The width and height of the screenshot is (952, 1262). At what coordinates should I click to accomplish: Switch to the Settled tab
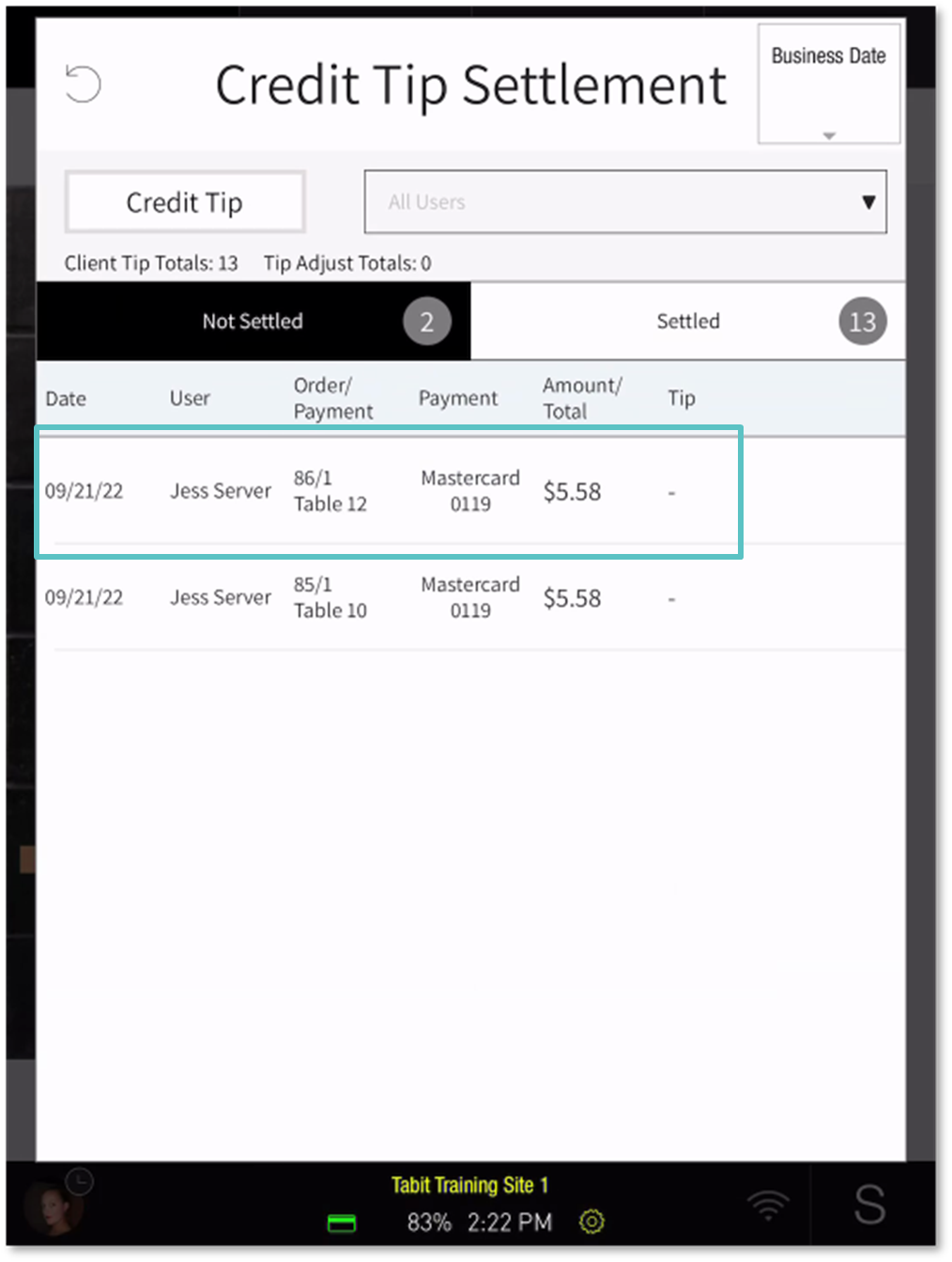click(687, 321)
